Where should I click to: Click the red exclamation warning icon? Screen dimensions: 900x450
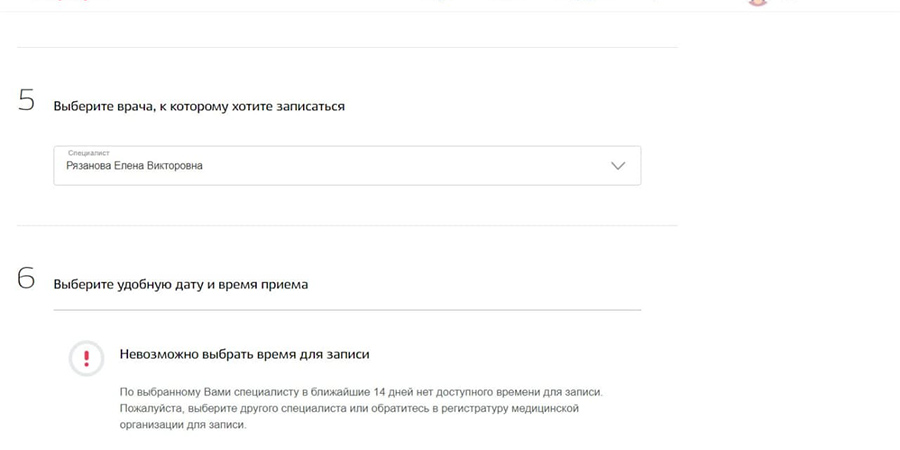[87, 358]
